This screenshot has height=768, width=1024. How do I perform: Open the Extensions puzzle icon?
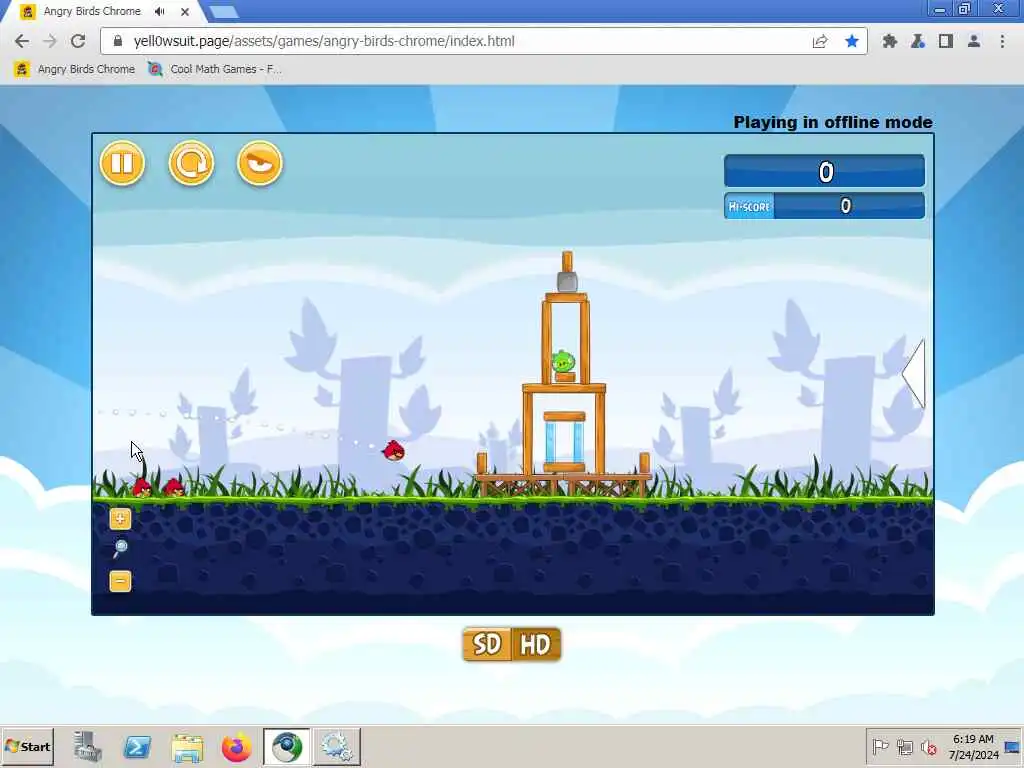tap(889, 41)
